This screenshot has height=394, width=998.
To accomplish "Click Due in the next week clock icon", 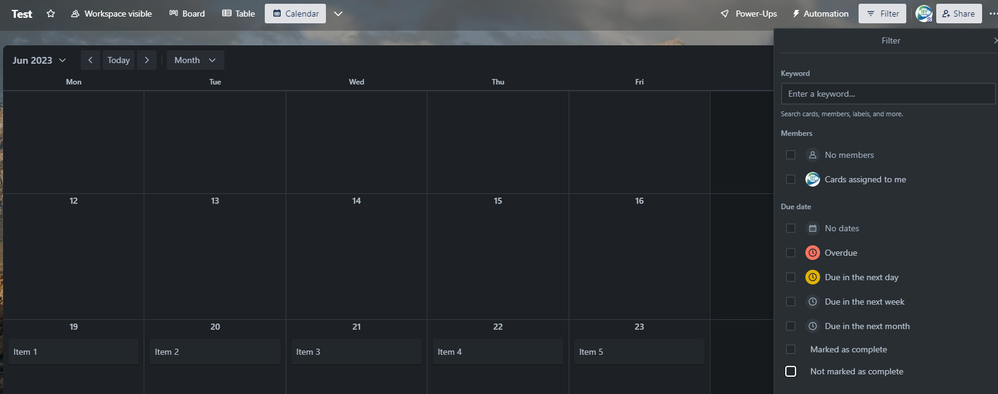I will click(812, 302).
